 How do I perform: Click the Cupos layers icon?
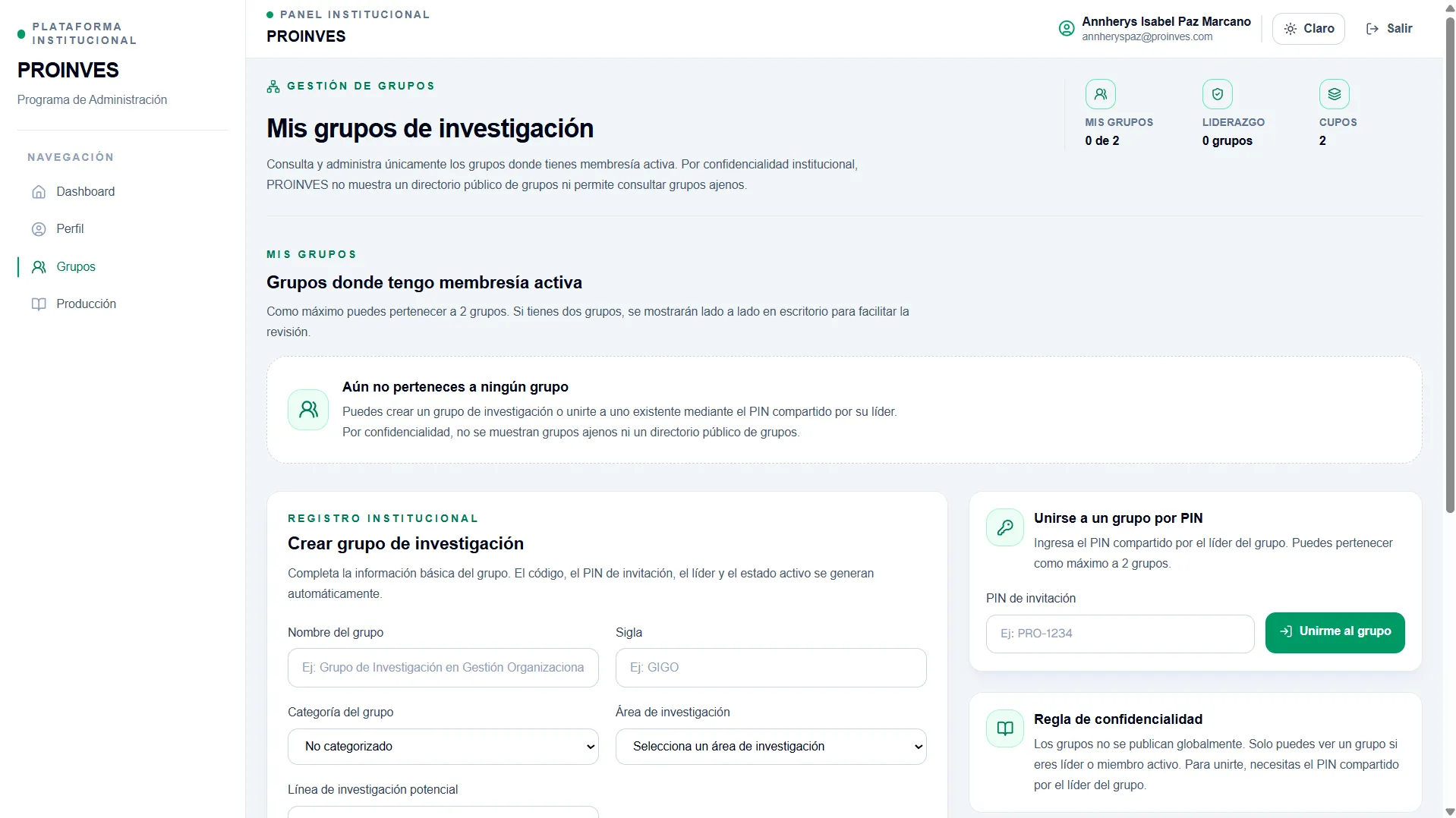click(x=1335, y=94)
